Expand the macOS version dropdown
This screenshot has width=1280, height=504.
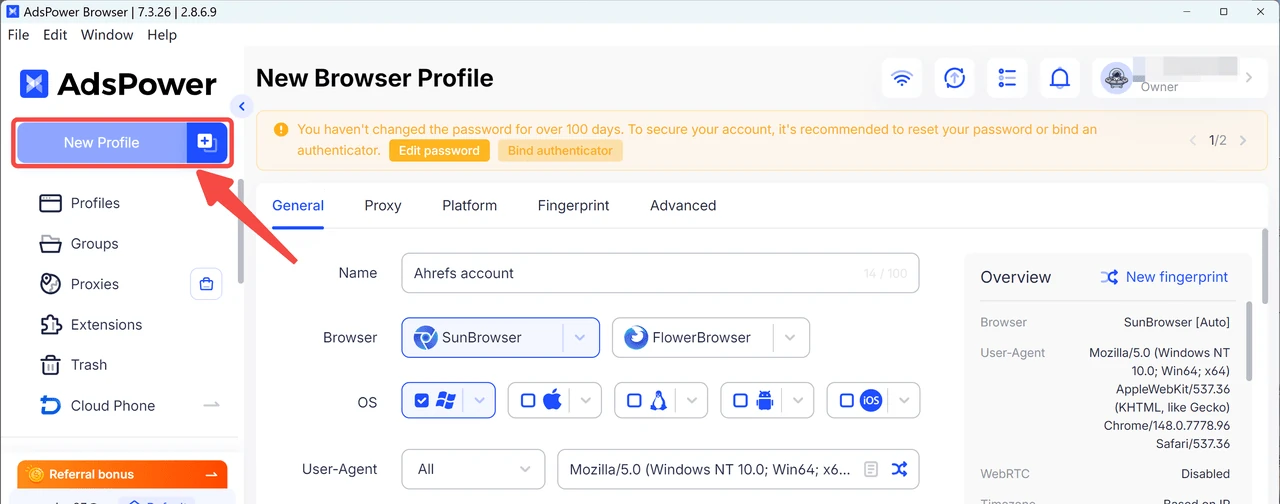pos(587,401)
